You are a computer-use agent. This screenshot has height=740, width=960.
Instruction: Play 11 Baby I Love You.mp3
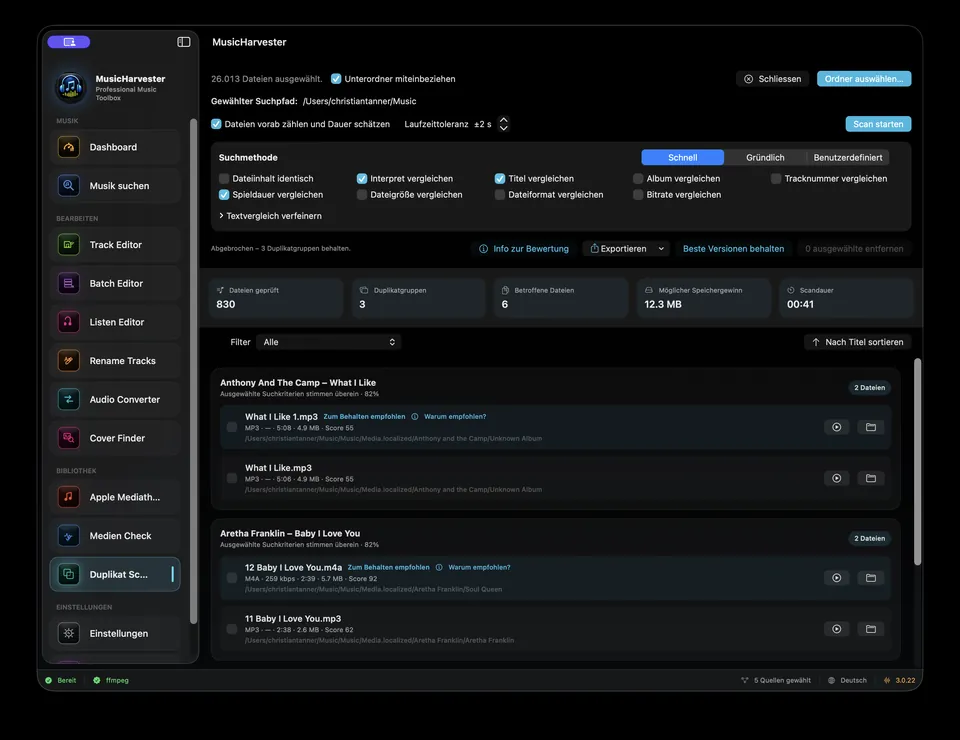tap(836, 629)
